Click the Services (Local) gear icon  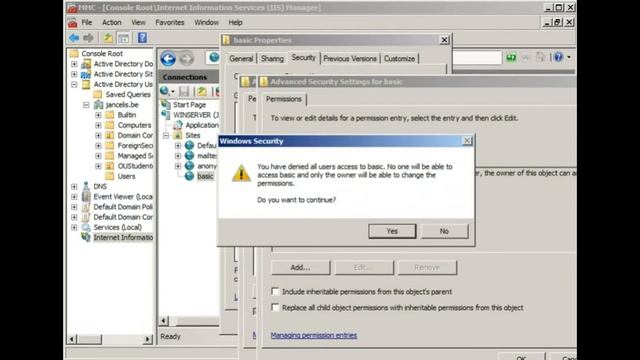tap(86, 227)
